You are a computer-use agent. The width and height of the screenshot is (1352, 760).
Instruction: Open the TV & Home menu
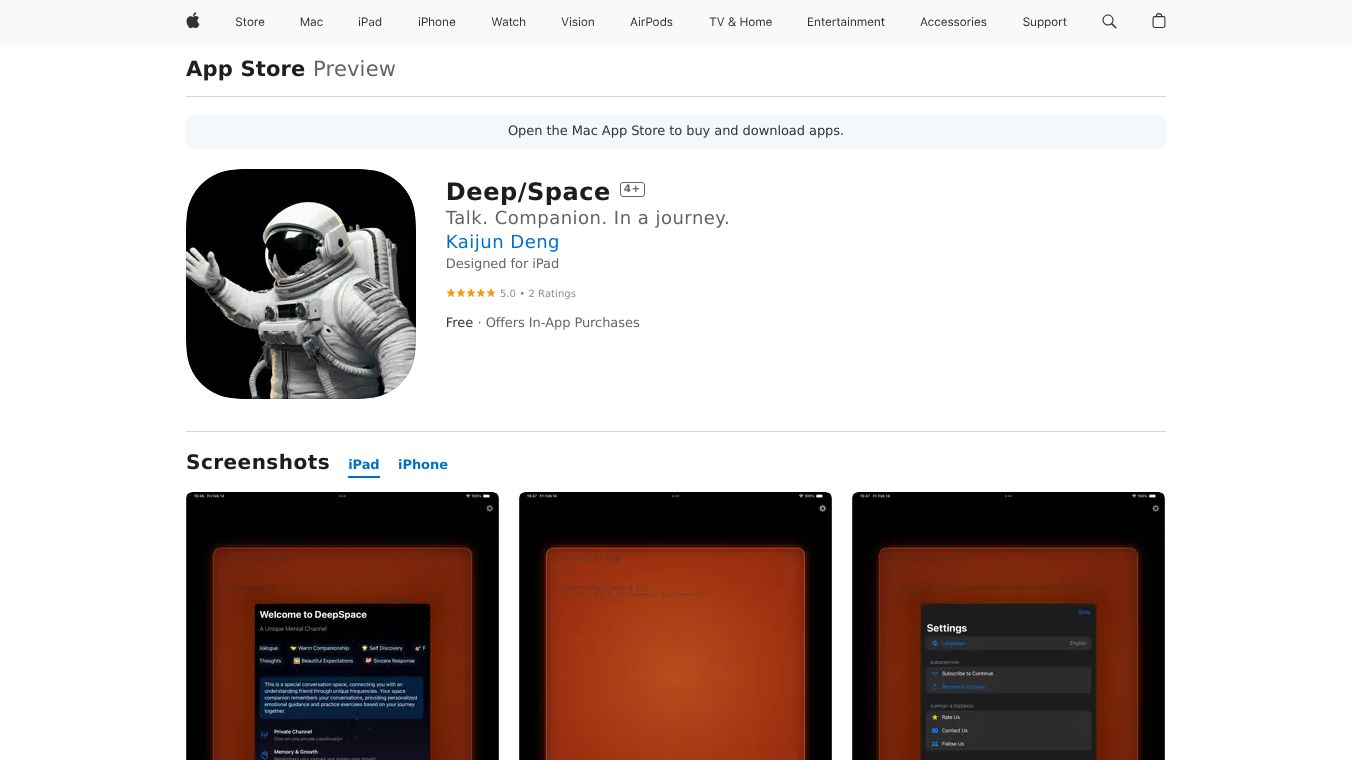(x=741, y=22)
